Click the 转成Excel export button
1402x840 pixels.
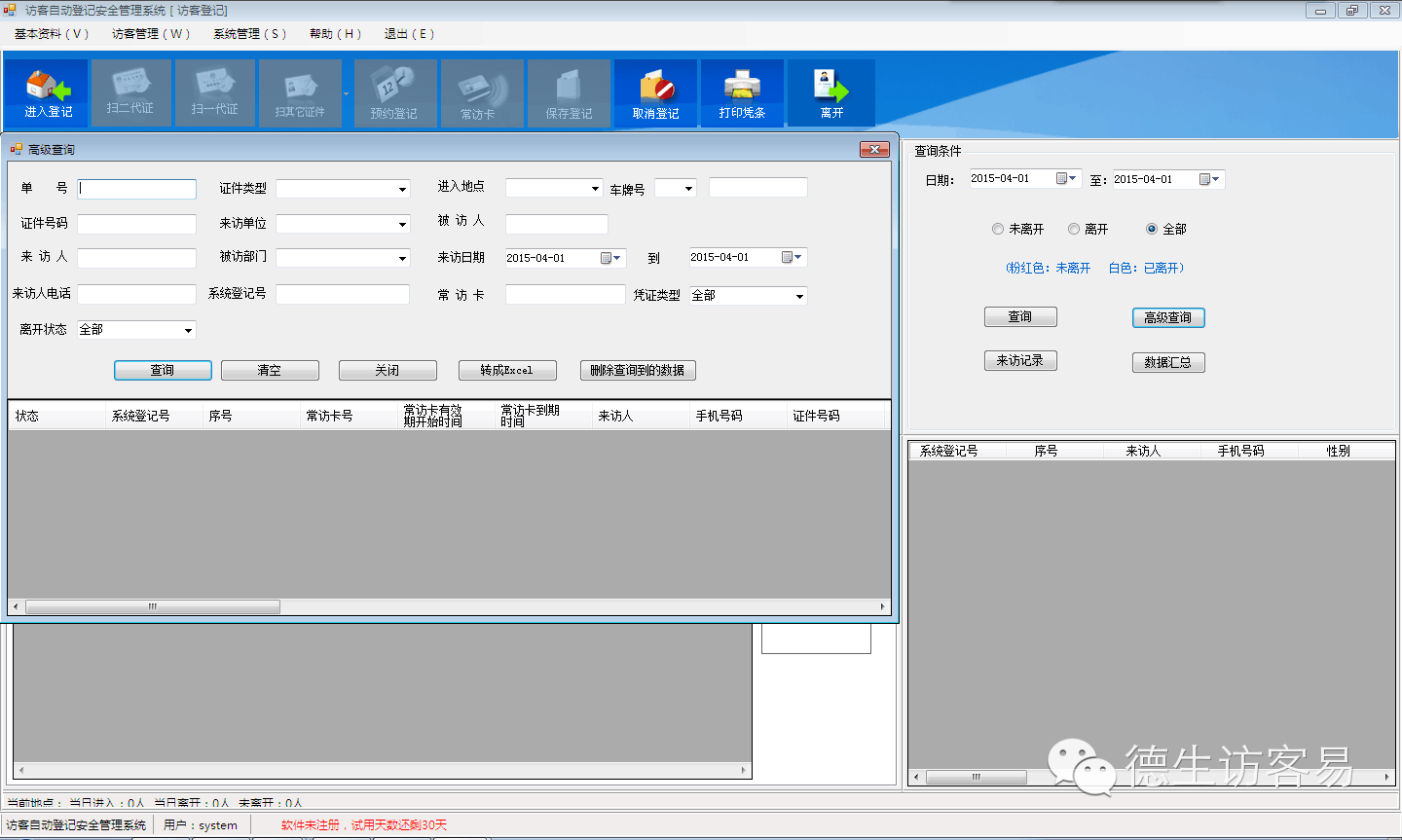point(507,370)
